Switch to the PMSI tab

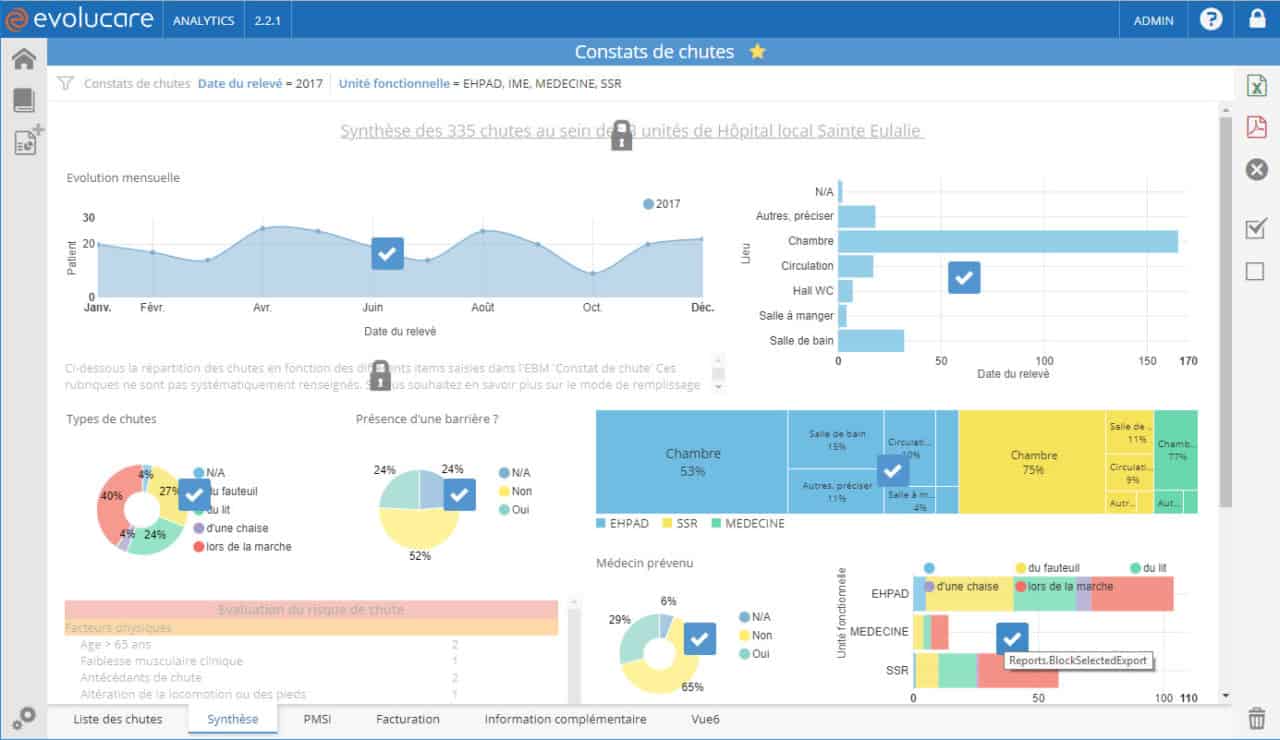click(317, 719)
